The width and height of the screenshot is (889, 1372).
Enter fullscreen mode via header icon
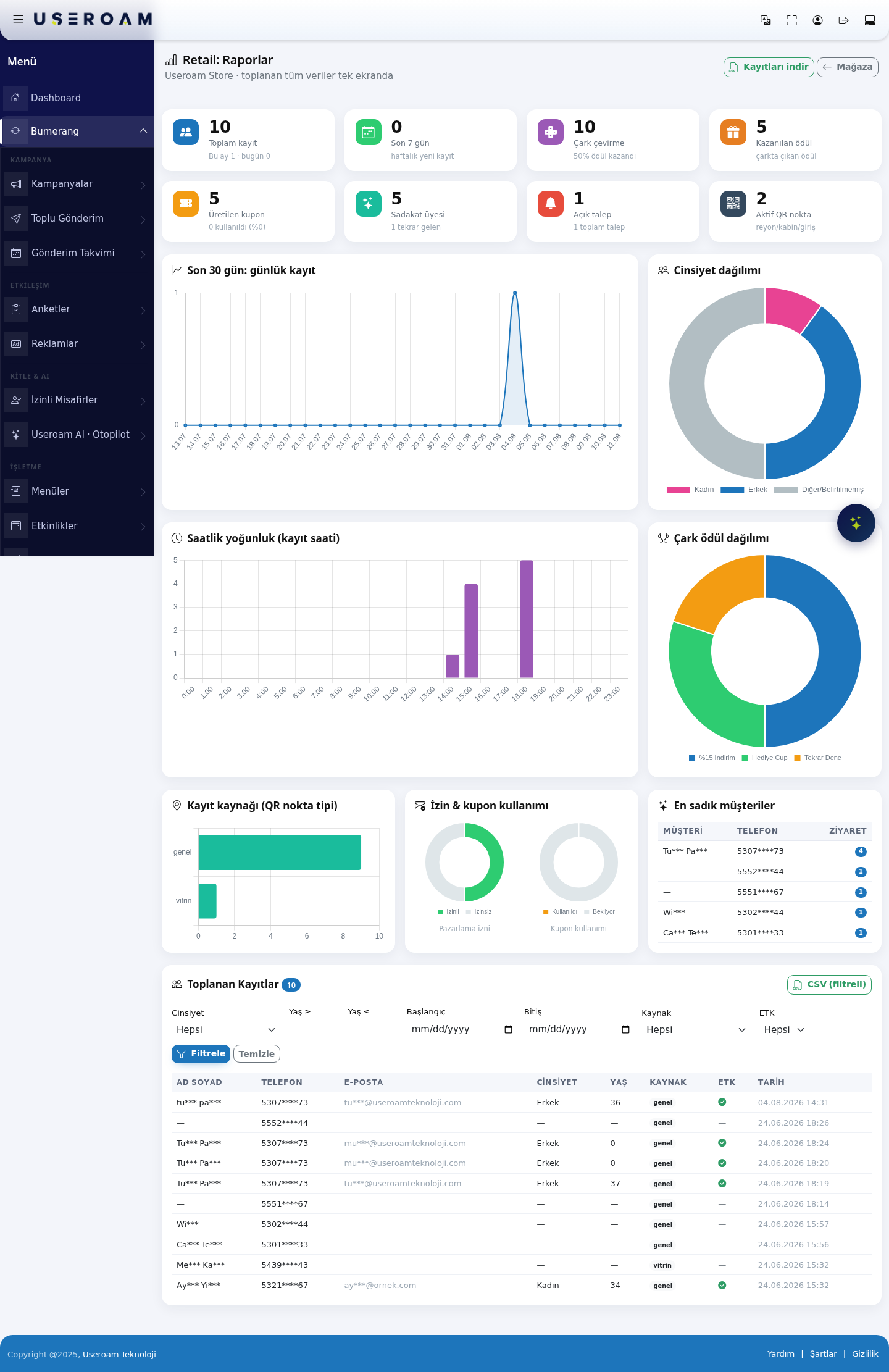point(791,20)
